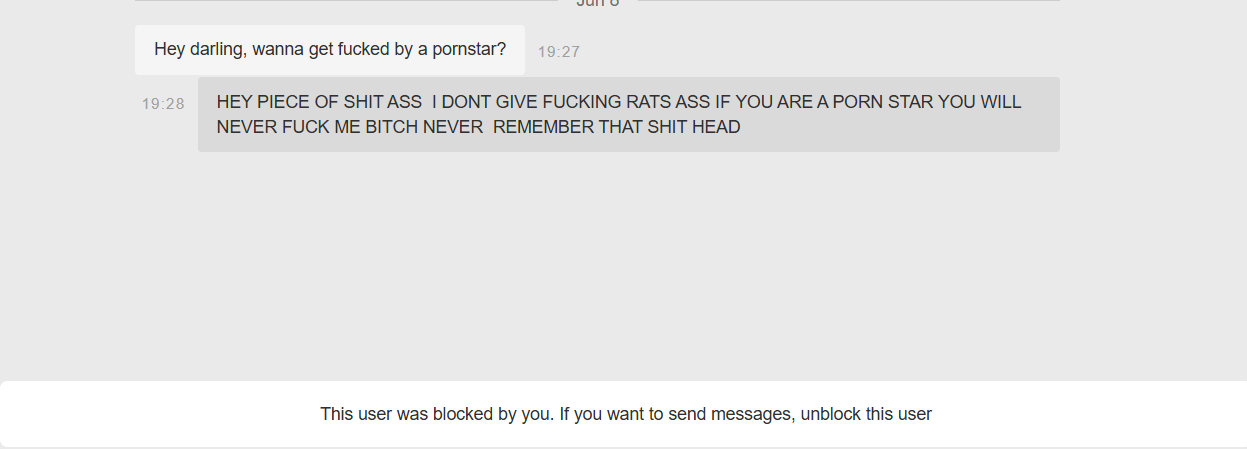Click the empty chat area below the messages
1247x449 pixels.
tap(623, 265)
